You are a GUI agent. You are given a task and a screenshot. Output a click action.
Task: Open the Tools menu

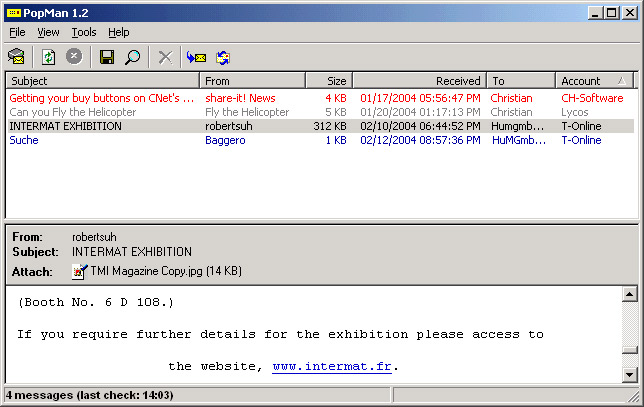coord(84,32)
